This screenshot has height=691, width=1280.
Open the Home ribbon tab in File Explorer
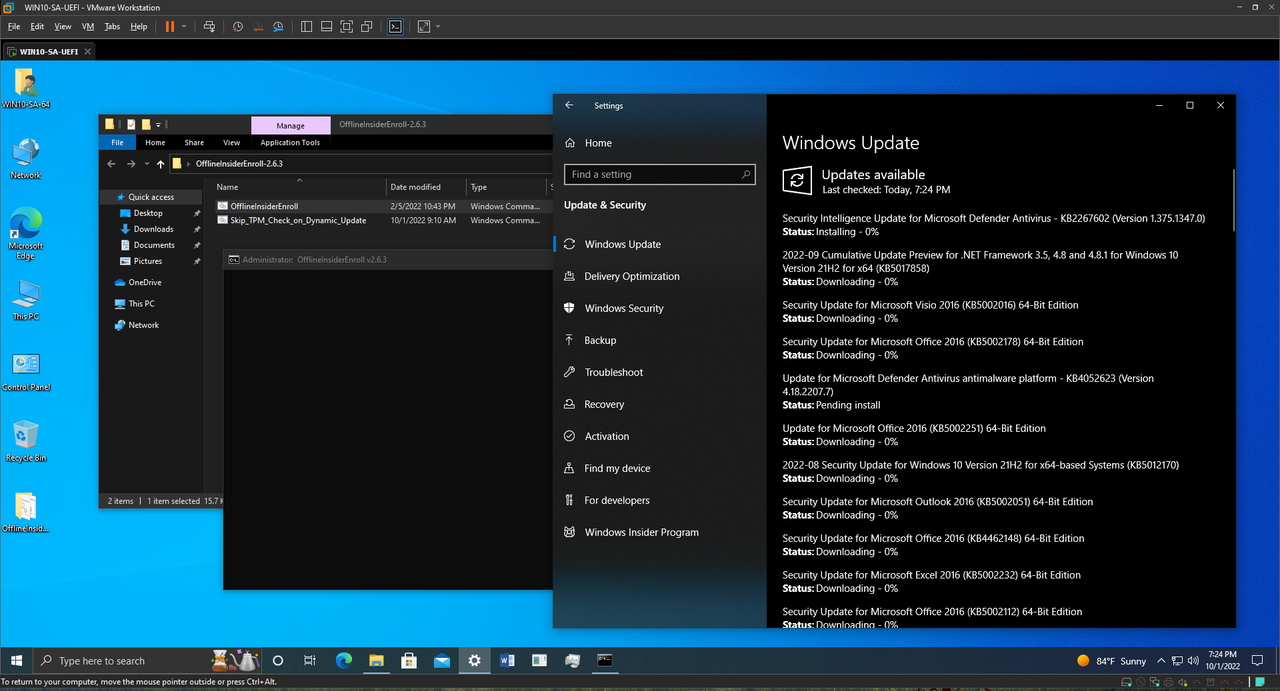(155, 143)
